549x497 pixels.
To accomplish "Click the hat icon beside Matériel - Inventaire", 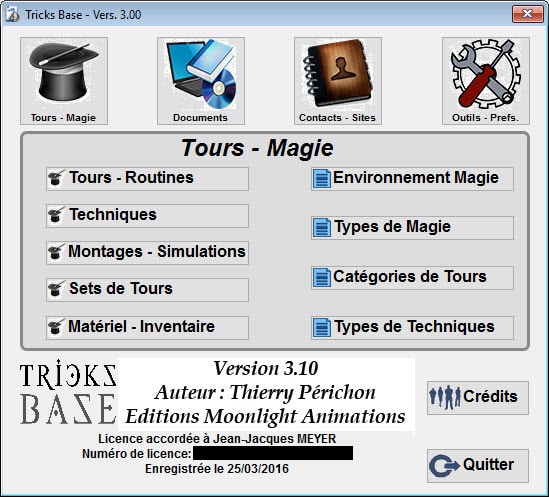I will [x=56, y=327].
